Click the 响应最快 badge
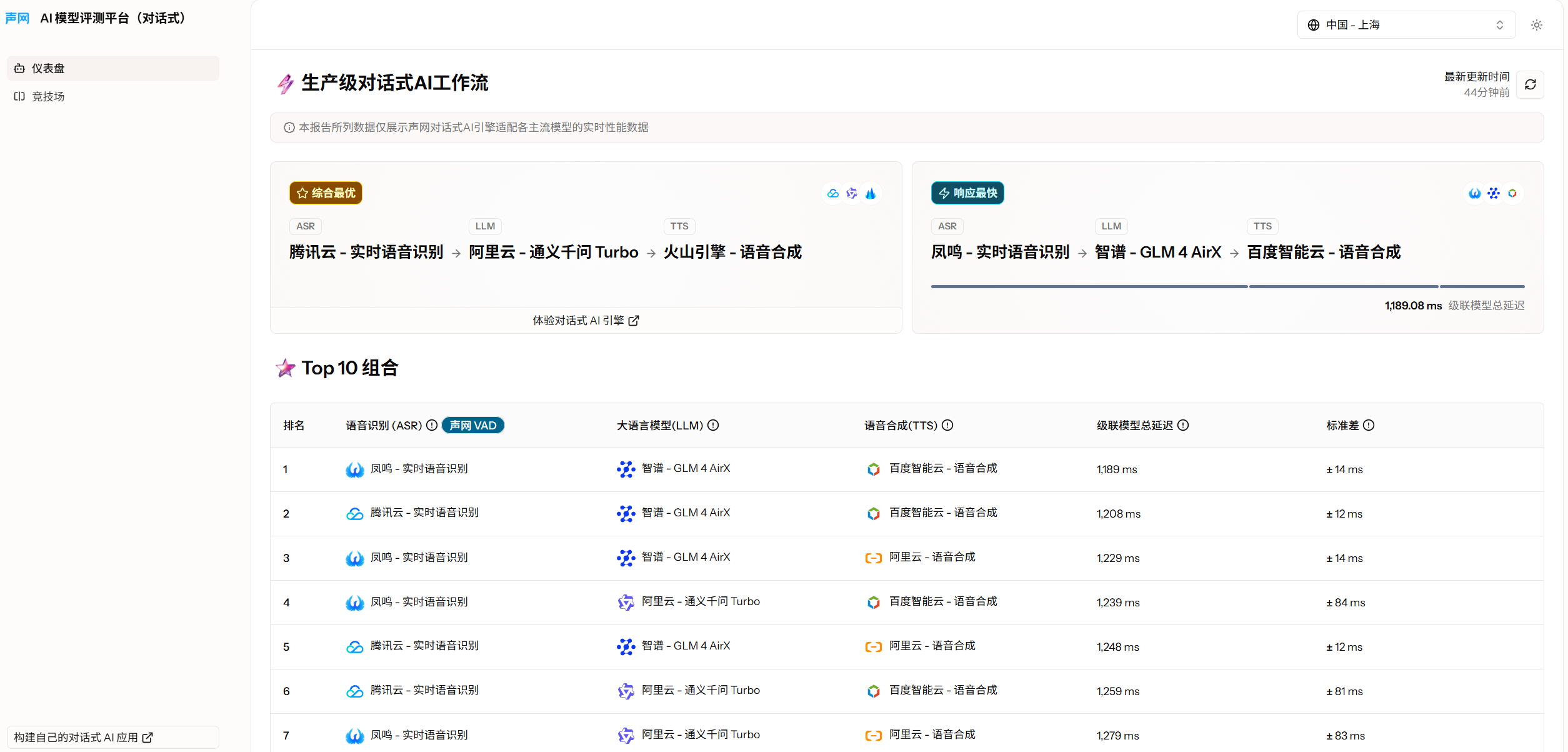The height and width of the screenshot is (752, 1568). pyautogui.click(x=967, y=193)
